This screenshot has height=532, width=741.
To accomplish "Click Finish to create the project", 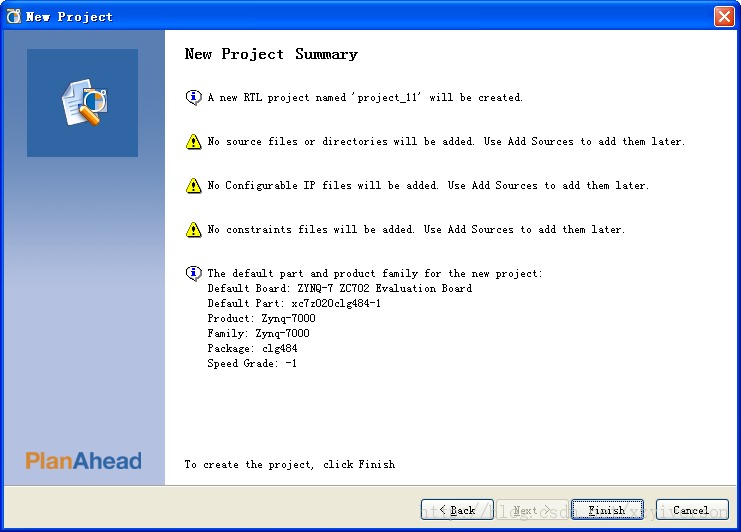I will pyautogui.click(x=607, y=509).
